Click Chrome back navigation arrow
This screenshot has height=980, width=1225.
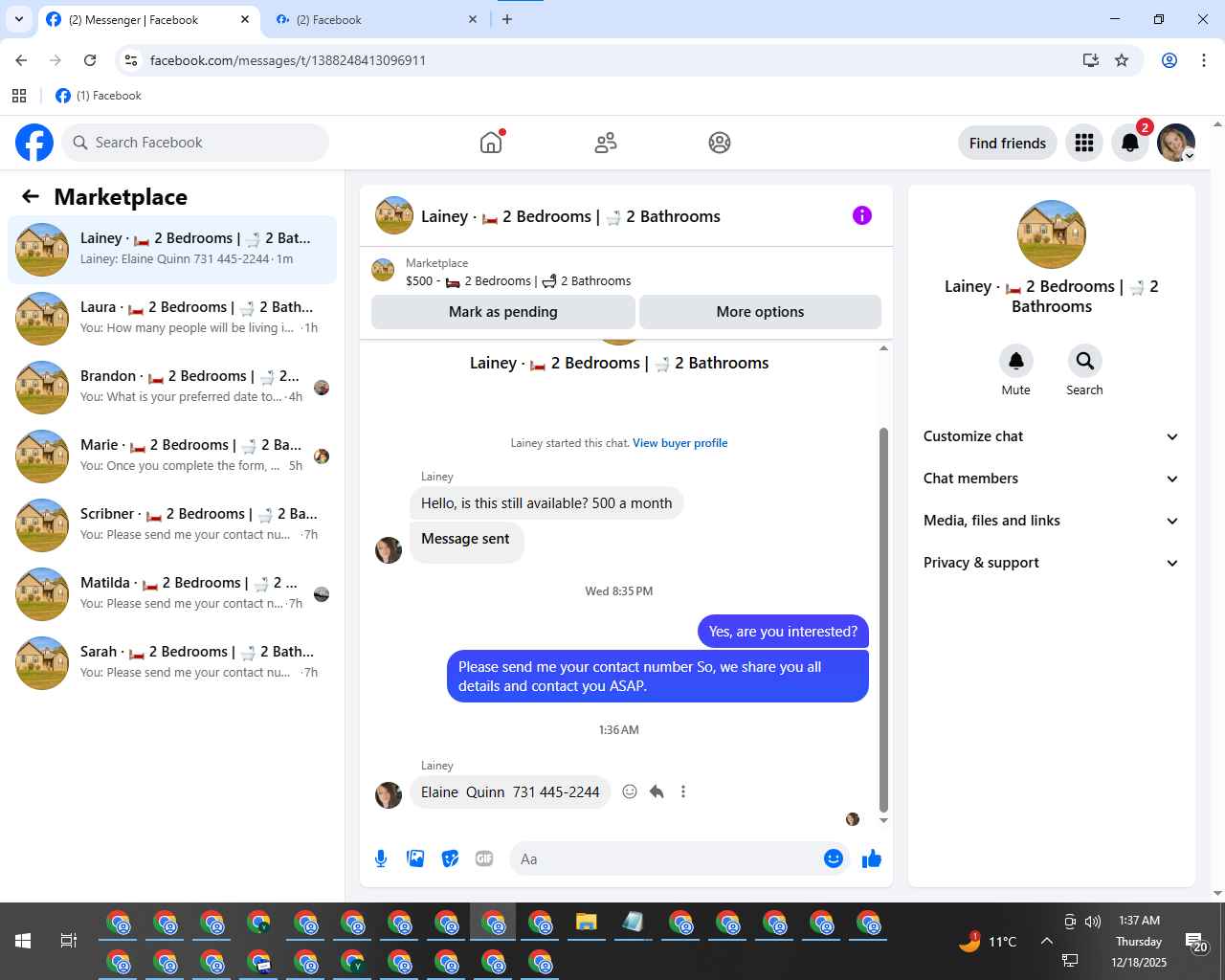point(21,60)
